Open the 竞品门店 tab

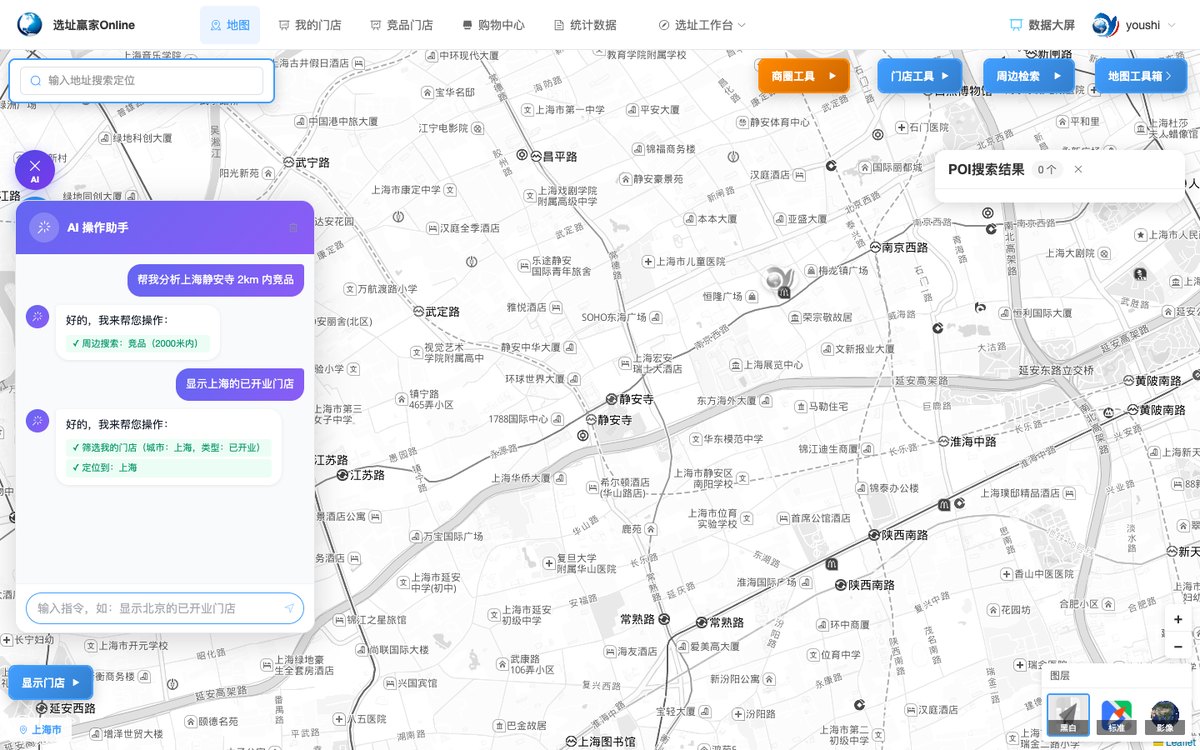click(401, 25)
